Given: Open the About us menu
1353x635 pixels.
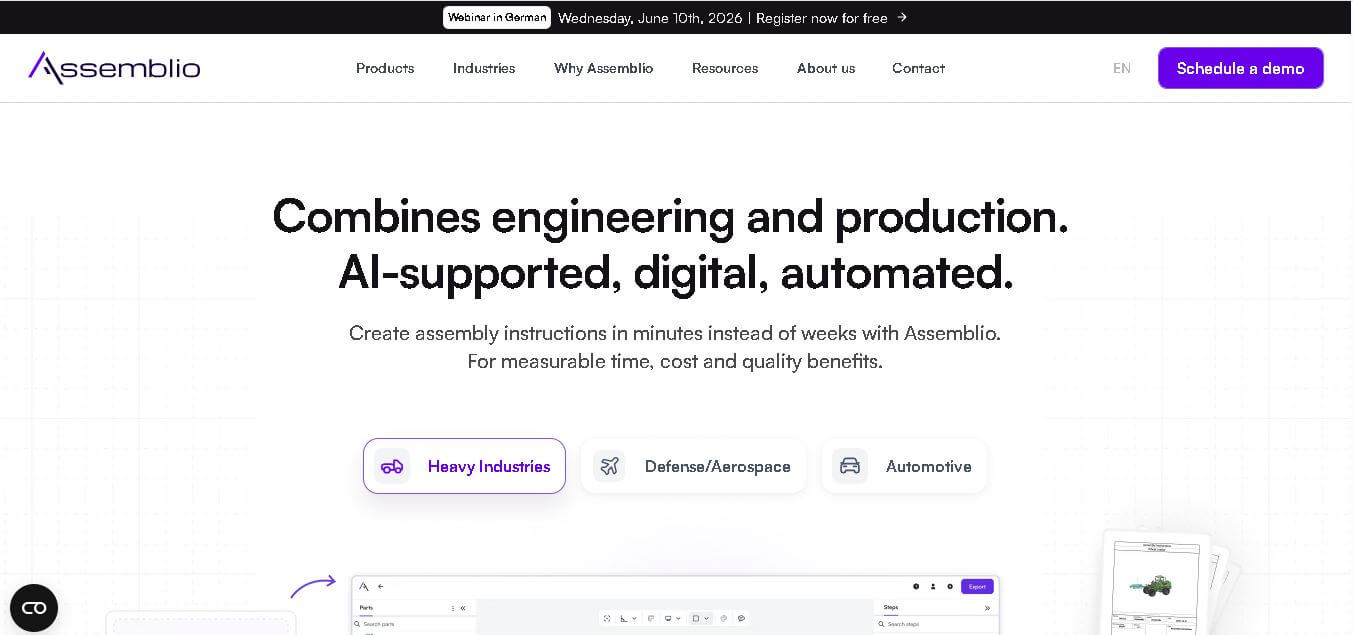Looking at the screenshot, I should click(826, 68).
